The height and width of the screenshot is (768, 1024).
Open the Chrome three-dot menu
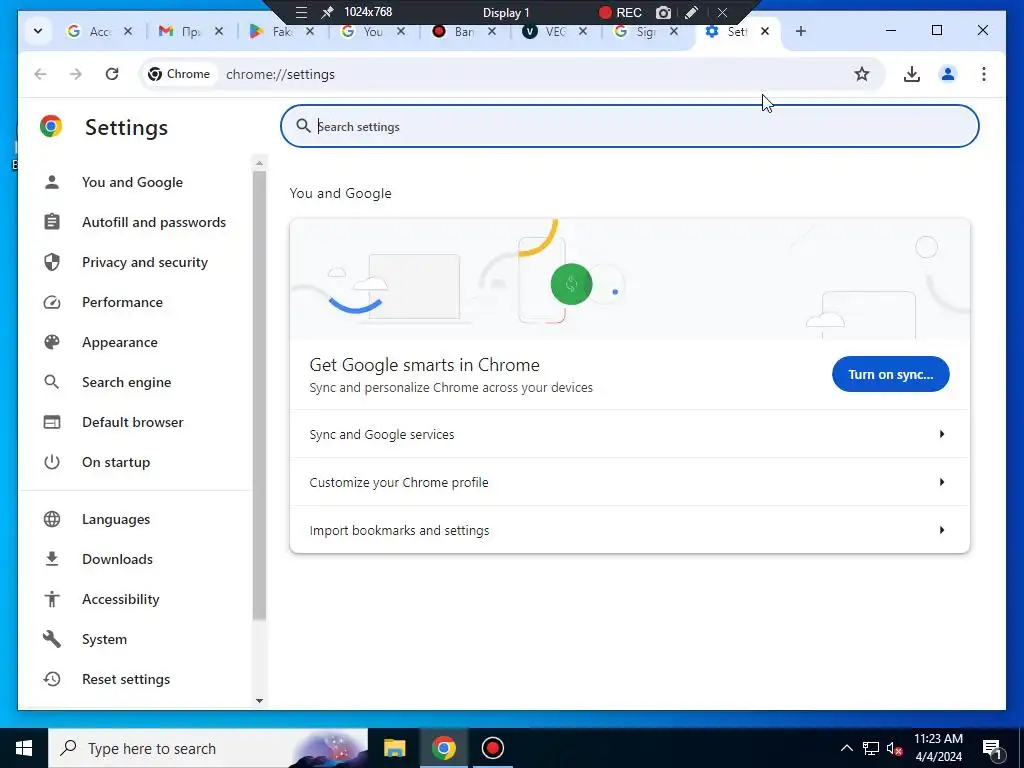click(x=984, y=74)
